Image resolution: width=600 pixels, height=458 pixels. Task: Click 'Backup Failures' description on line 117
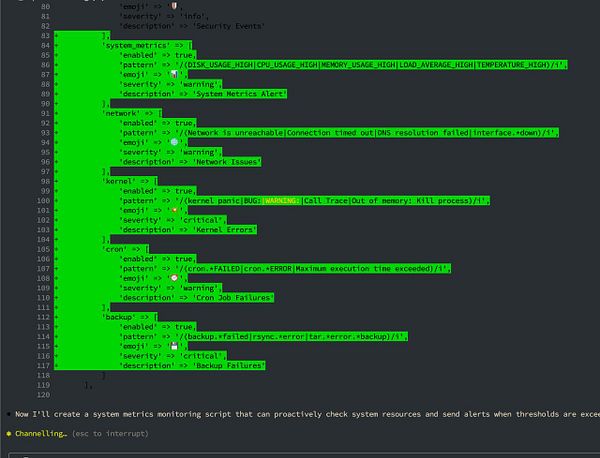tap(228, 366)
